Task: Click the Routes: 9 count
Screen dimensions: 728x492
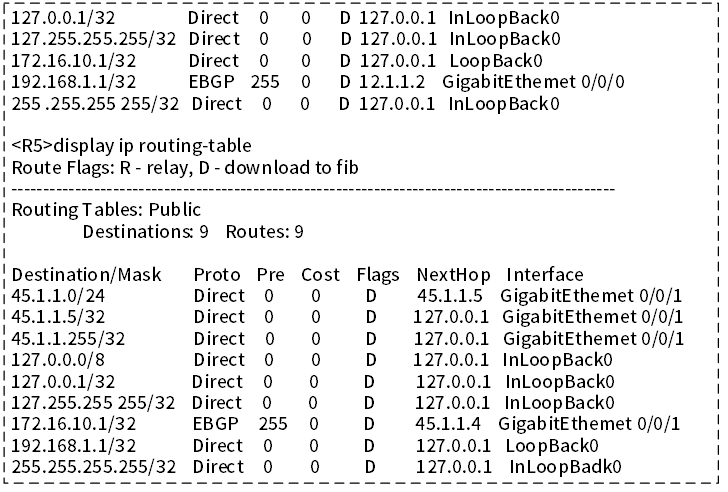Action: tap(264, 232)
